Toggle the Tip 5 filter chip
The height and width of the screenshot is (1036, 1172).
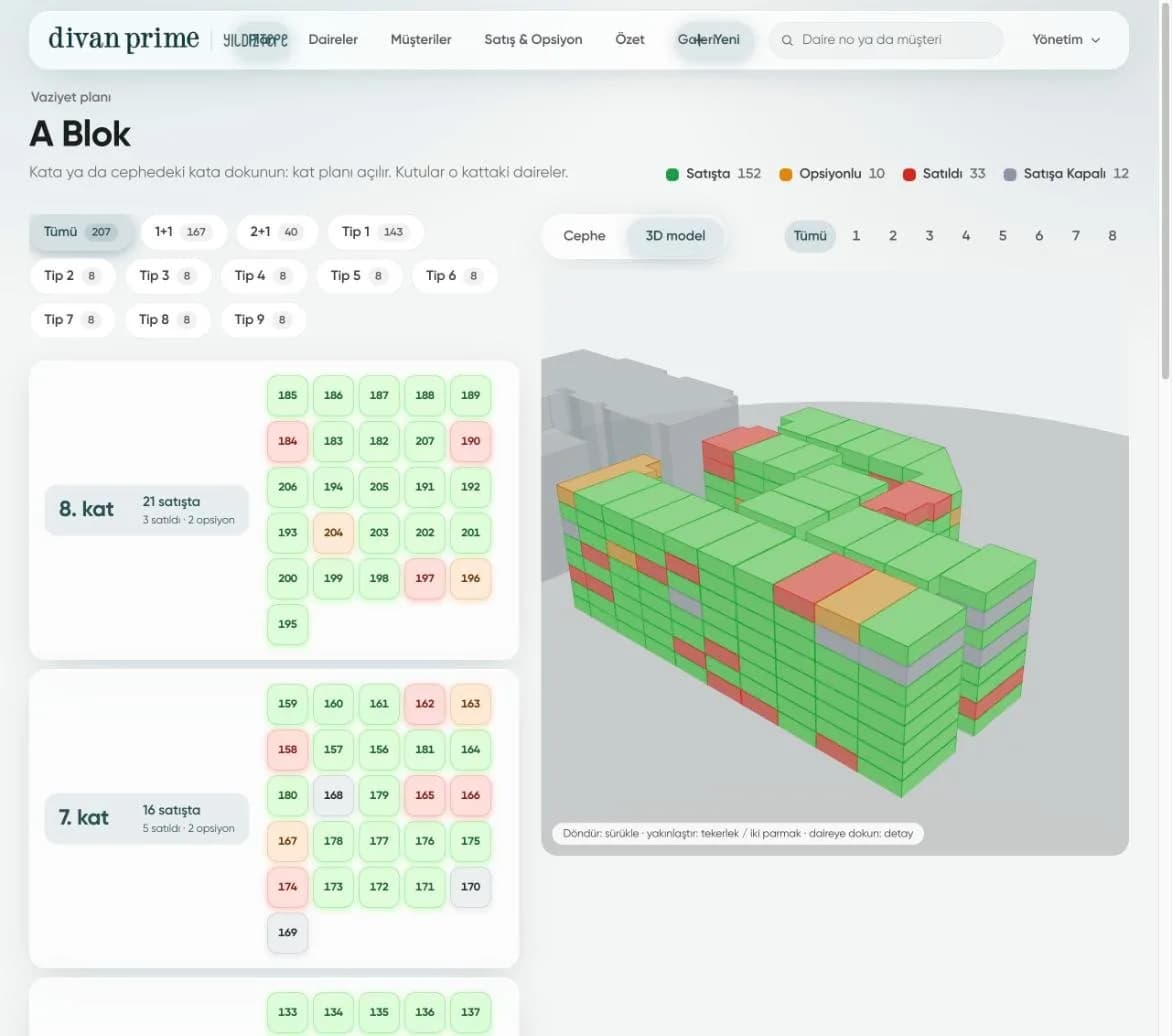click(359, 276)
